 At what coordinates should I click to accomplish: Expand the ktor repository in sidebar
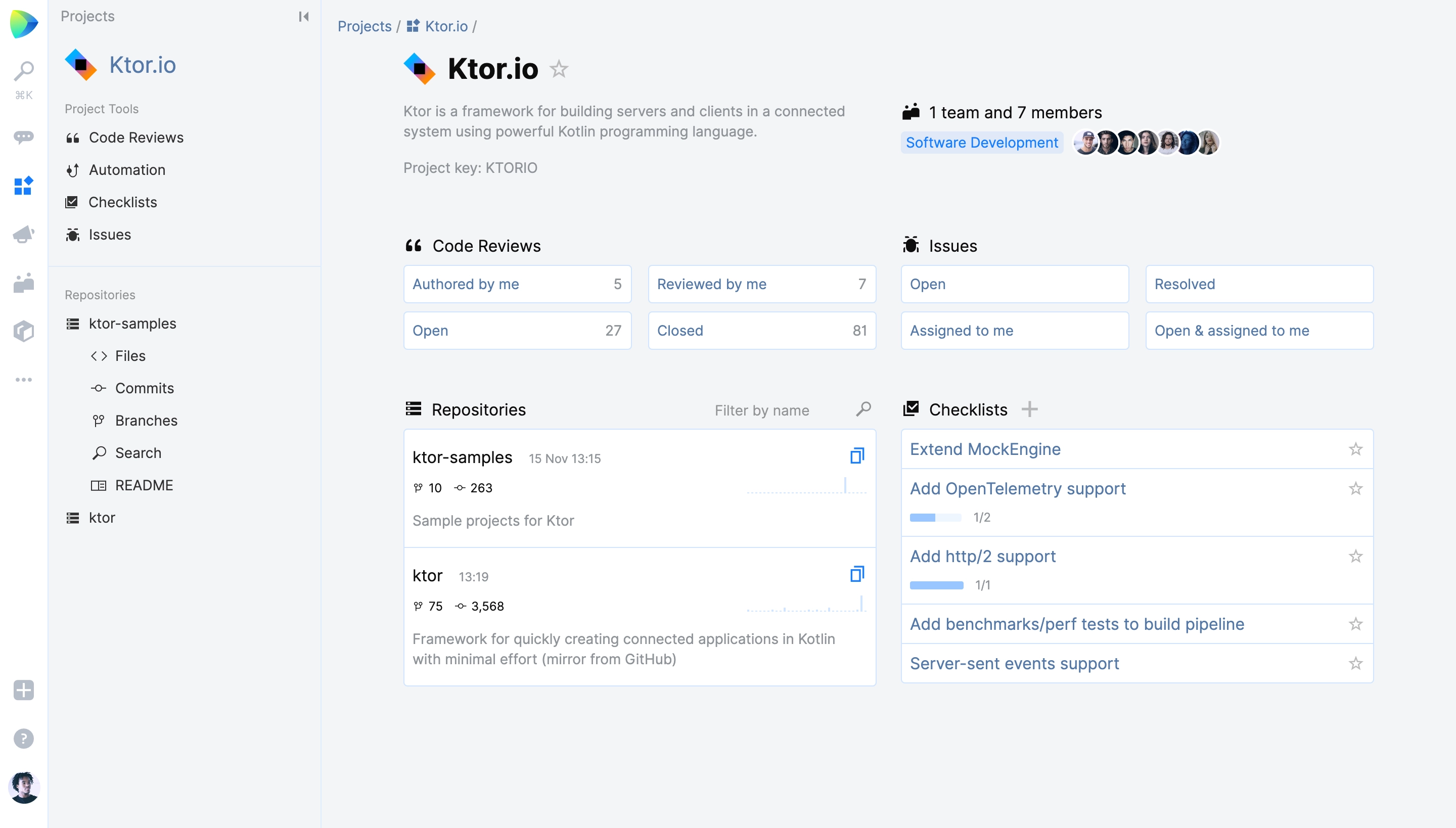101,517
